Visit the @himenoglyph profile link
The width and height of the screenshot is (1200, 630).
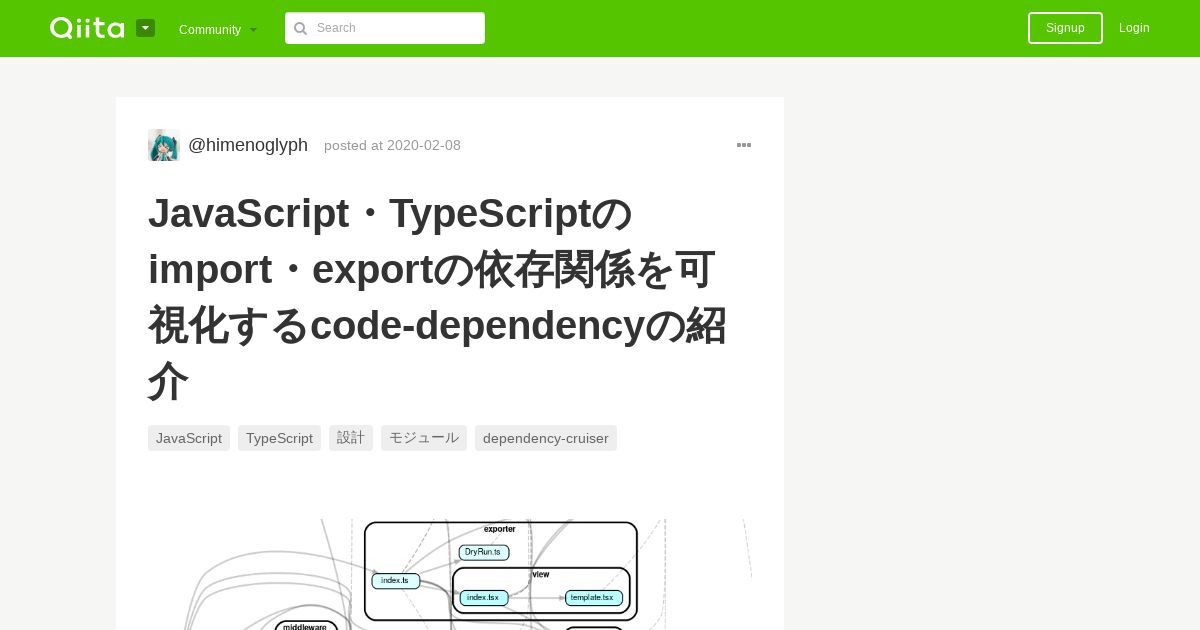click(248, 145)
